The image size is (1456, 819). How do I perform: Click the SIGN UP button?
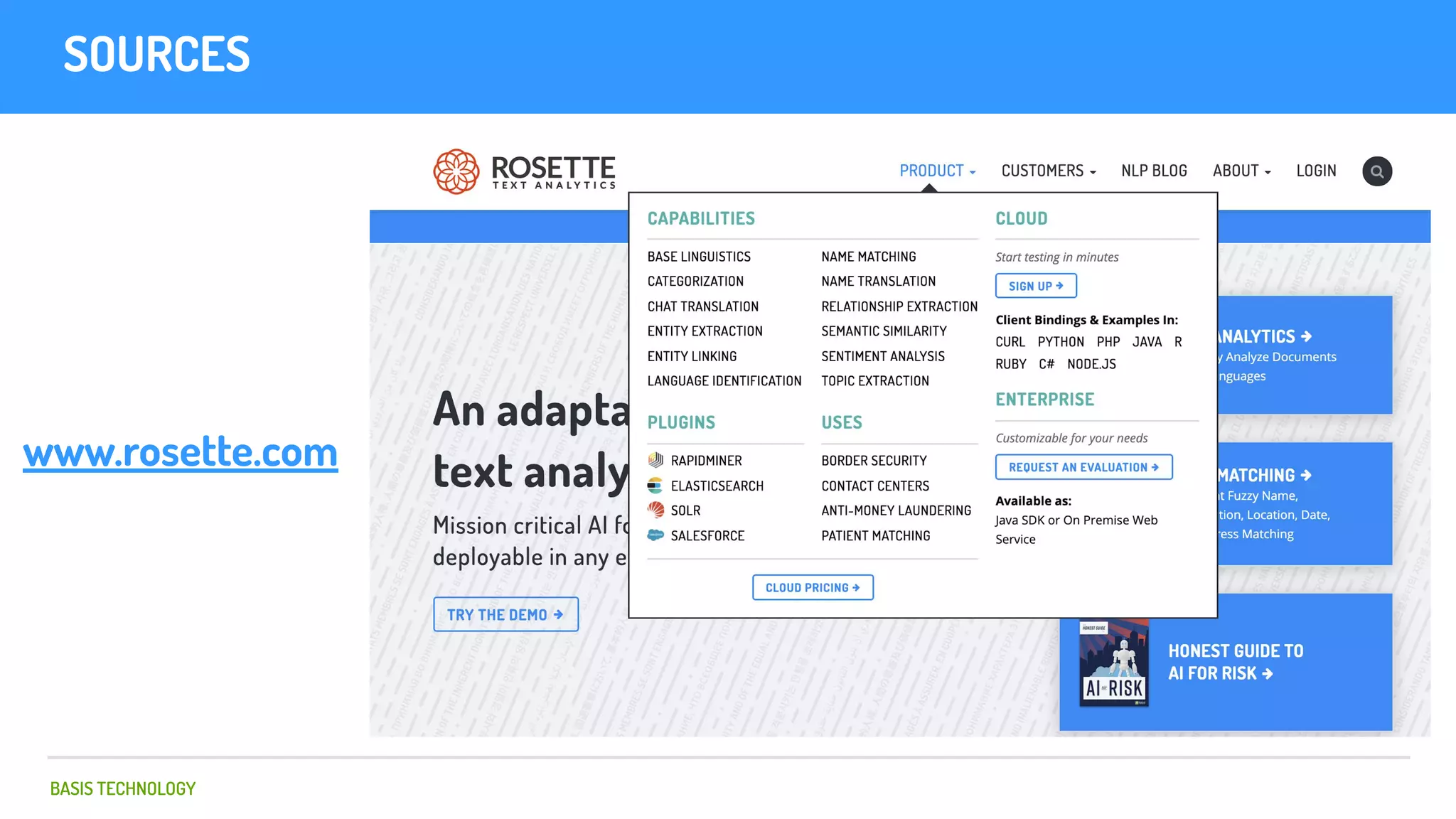tap(1036, 286)
